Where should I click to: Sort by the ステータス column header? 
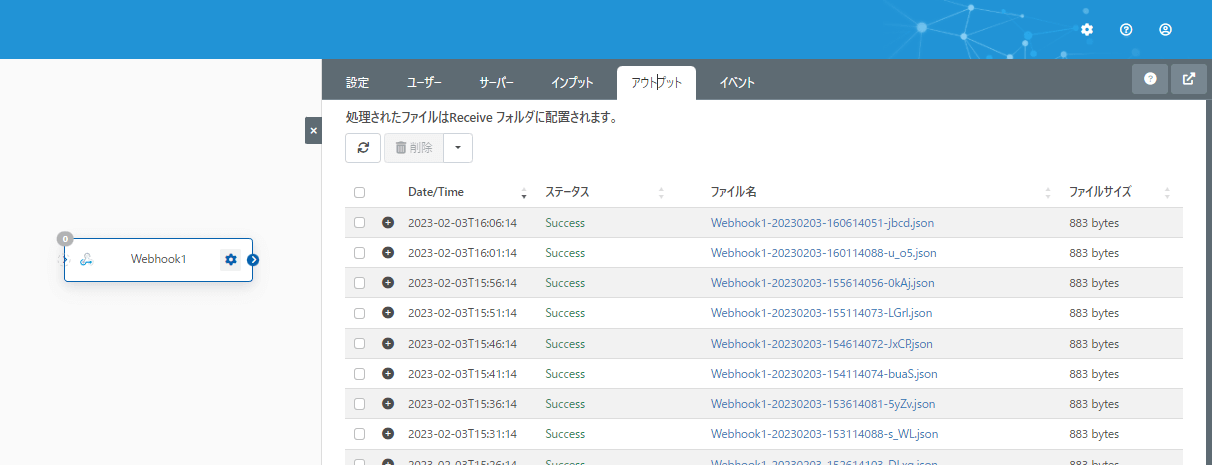click(x=567, y=192)
